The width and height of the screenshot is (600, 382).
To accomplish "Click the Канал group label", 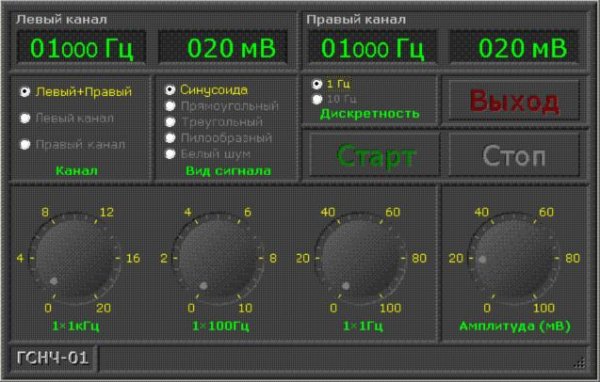I will point(77,171).
